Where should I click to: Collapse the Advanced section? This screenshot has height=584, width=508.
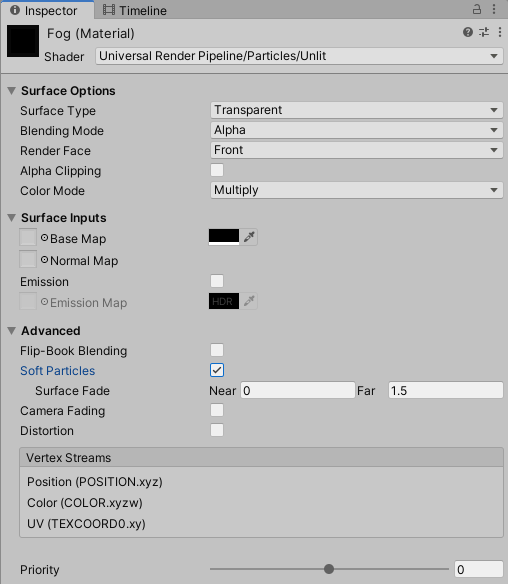pos(12,331)
